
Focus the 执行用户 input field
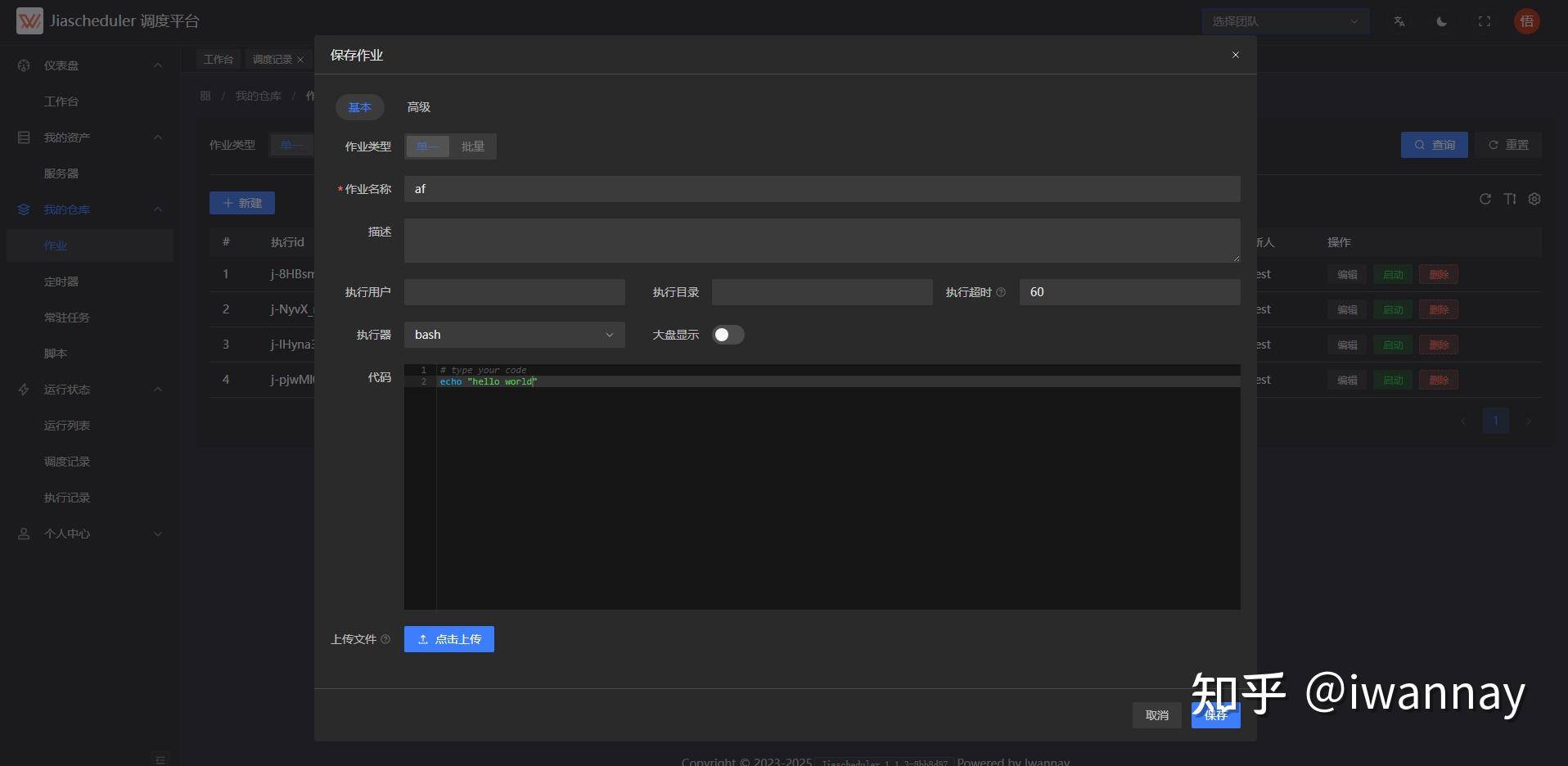point(515,292)
